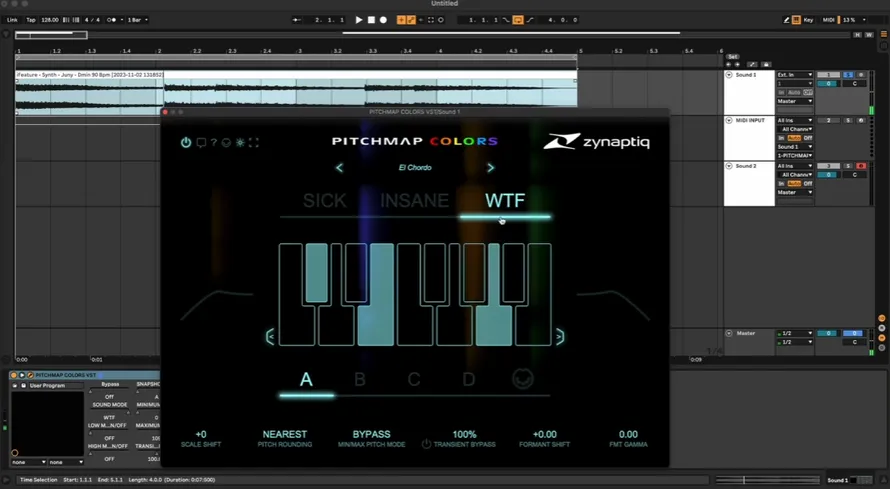
Task: Set Sound 1 monitor to Off
Action: pyautogui.click(x=807, y=92)
